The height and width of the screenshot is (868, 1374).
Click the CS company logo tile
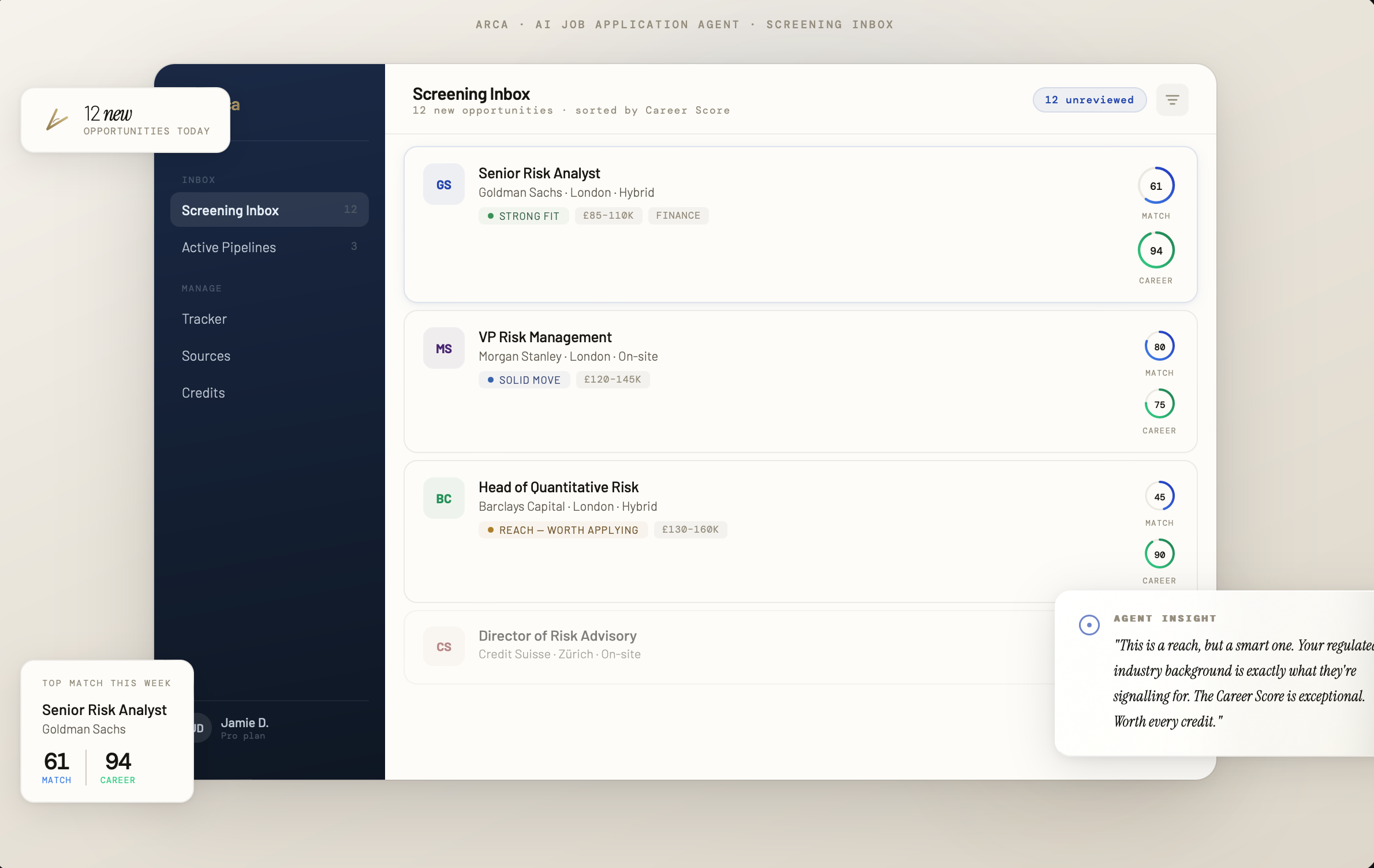coord(443,646)
